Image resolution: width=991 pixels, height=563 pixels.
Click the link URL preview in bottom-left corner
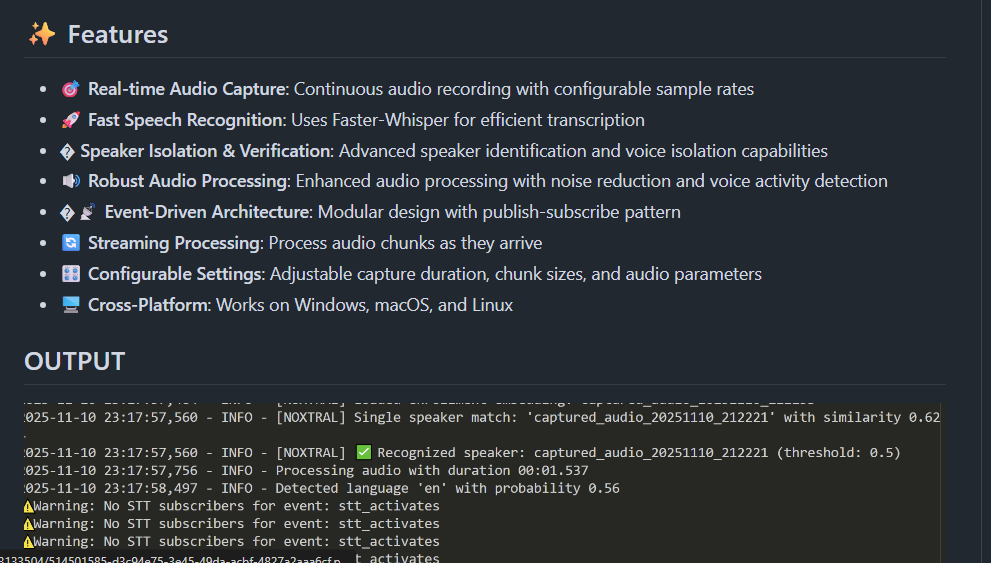click(170, 557)
